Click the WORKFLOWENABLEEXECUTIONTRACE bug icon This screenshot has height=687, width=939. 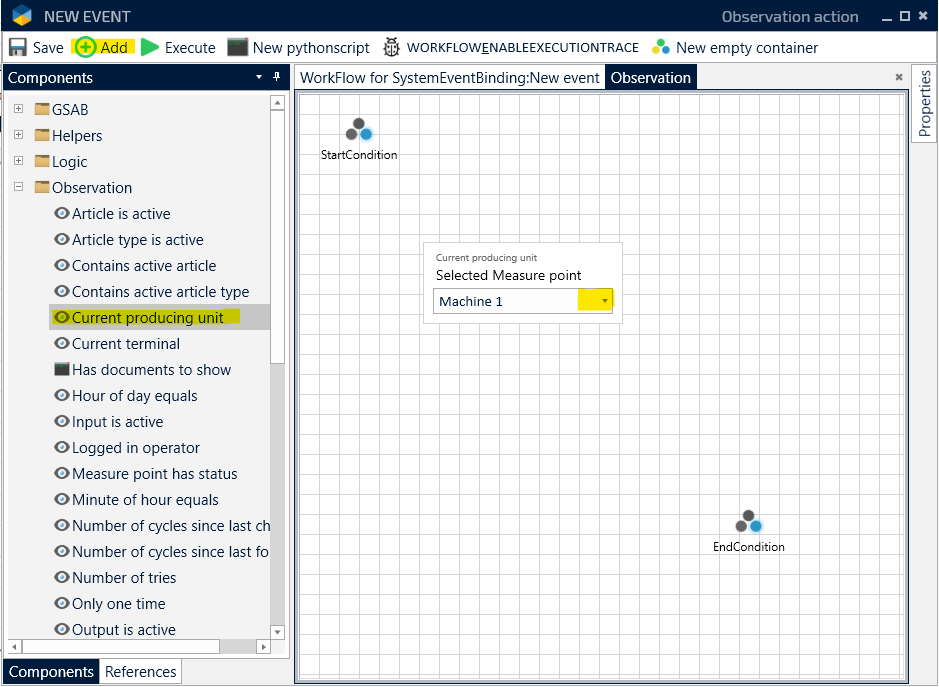point(391,47)
